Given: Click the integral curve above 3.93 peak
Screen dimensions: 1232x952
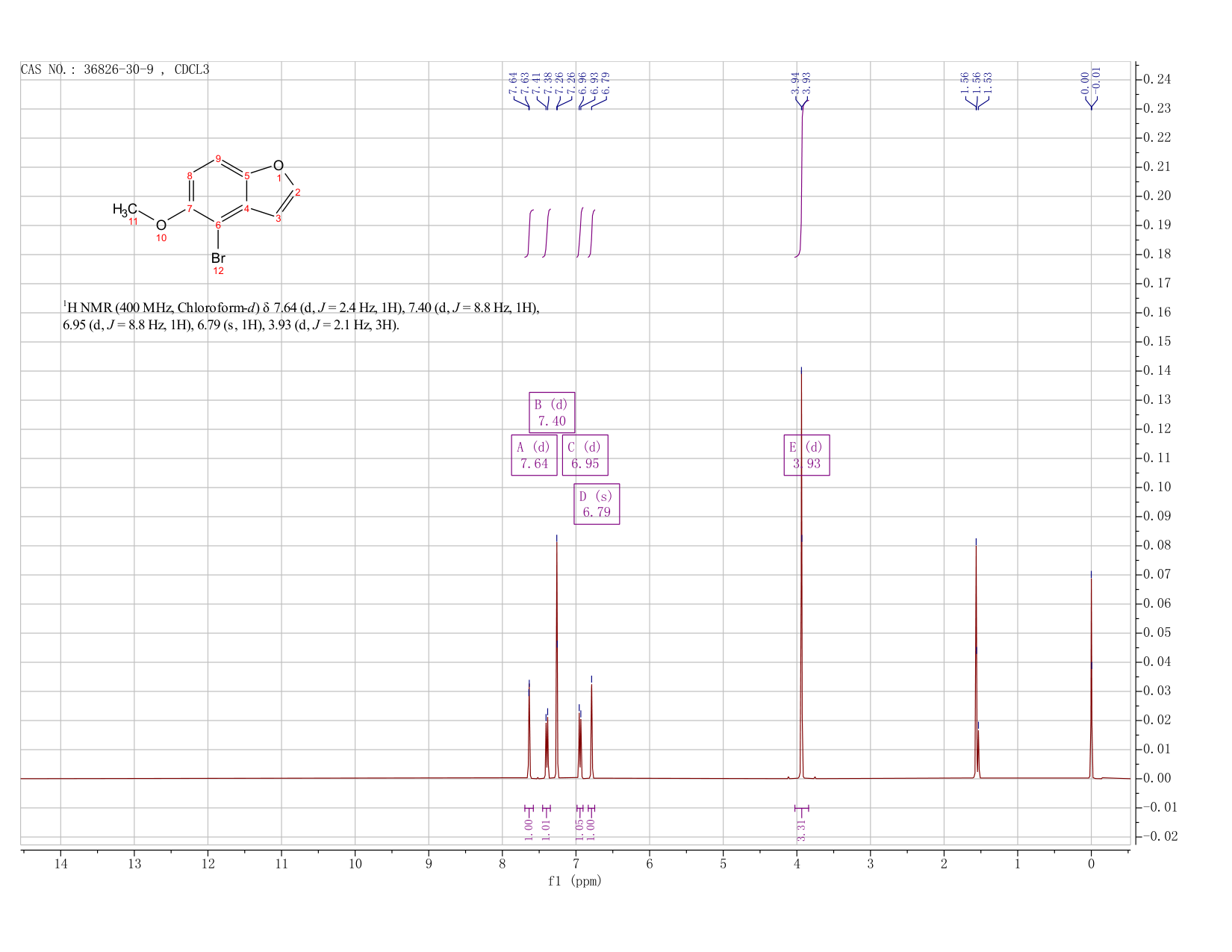Looking at the screenshot, I should 801,179.
